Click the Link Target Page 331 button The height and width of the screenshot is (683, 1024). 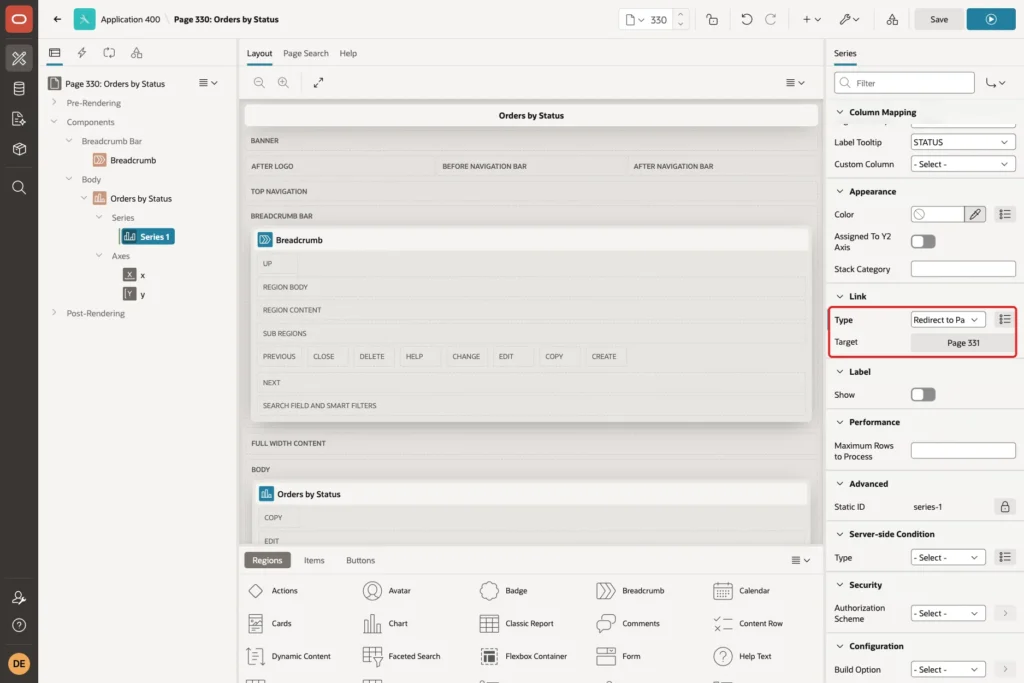point(963,343)
